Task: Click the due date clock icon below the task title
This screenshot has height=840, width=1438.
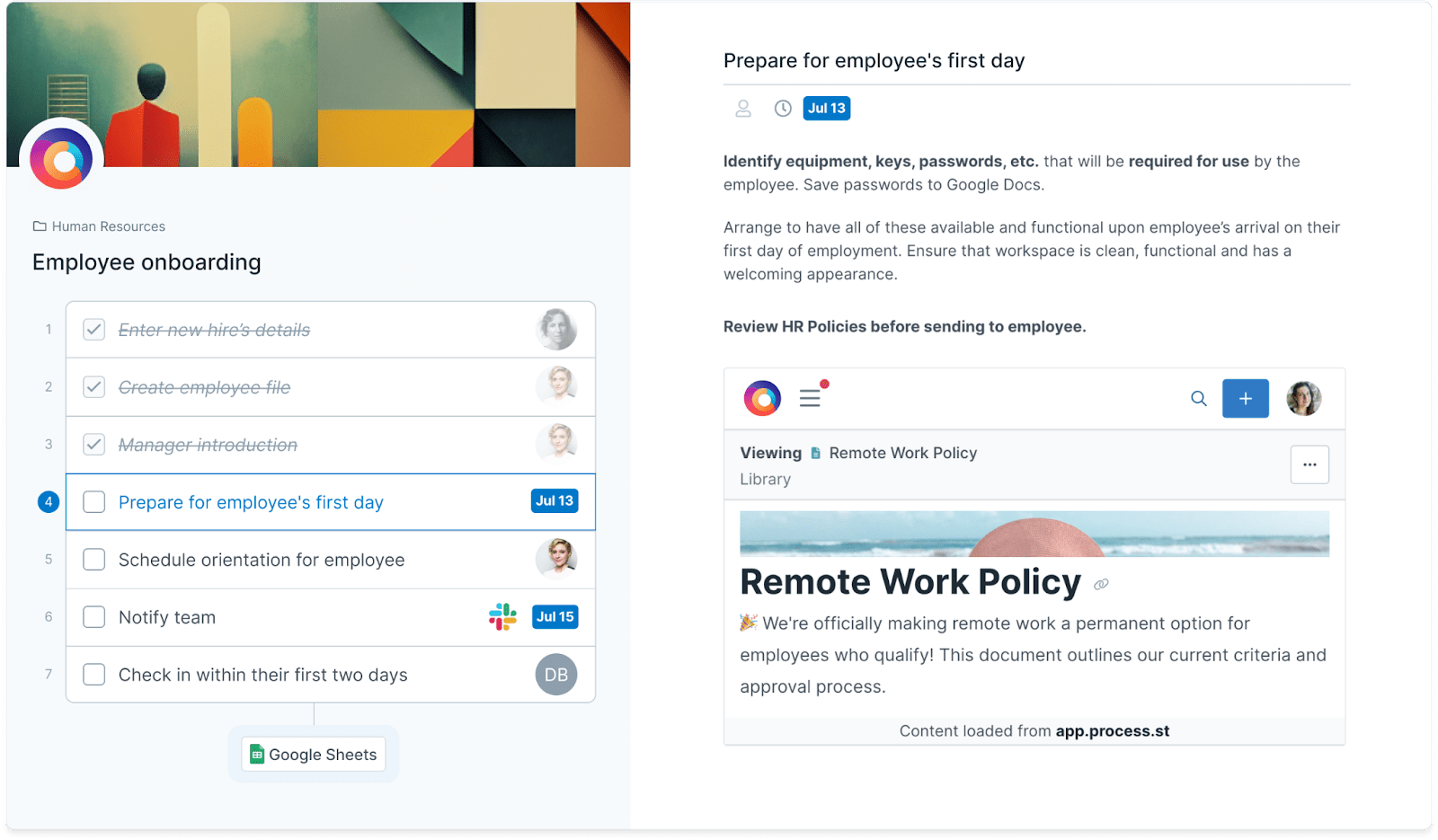Action: click(x=781, y=108)
